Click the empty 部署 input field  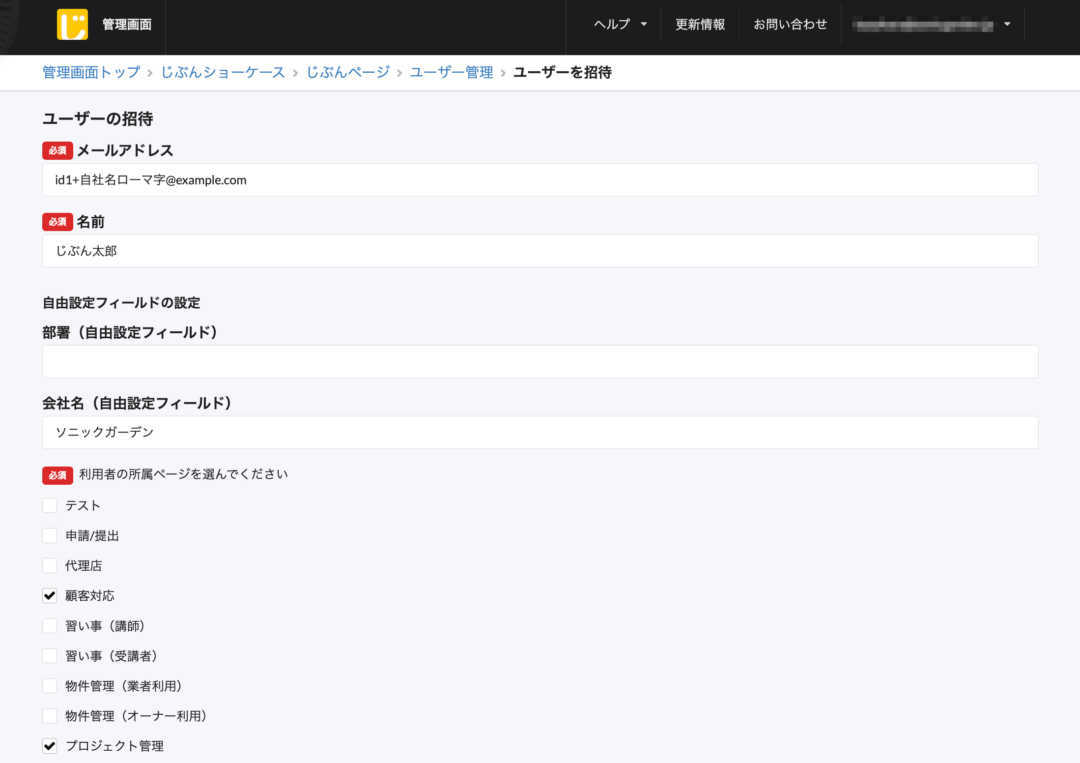540,362
